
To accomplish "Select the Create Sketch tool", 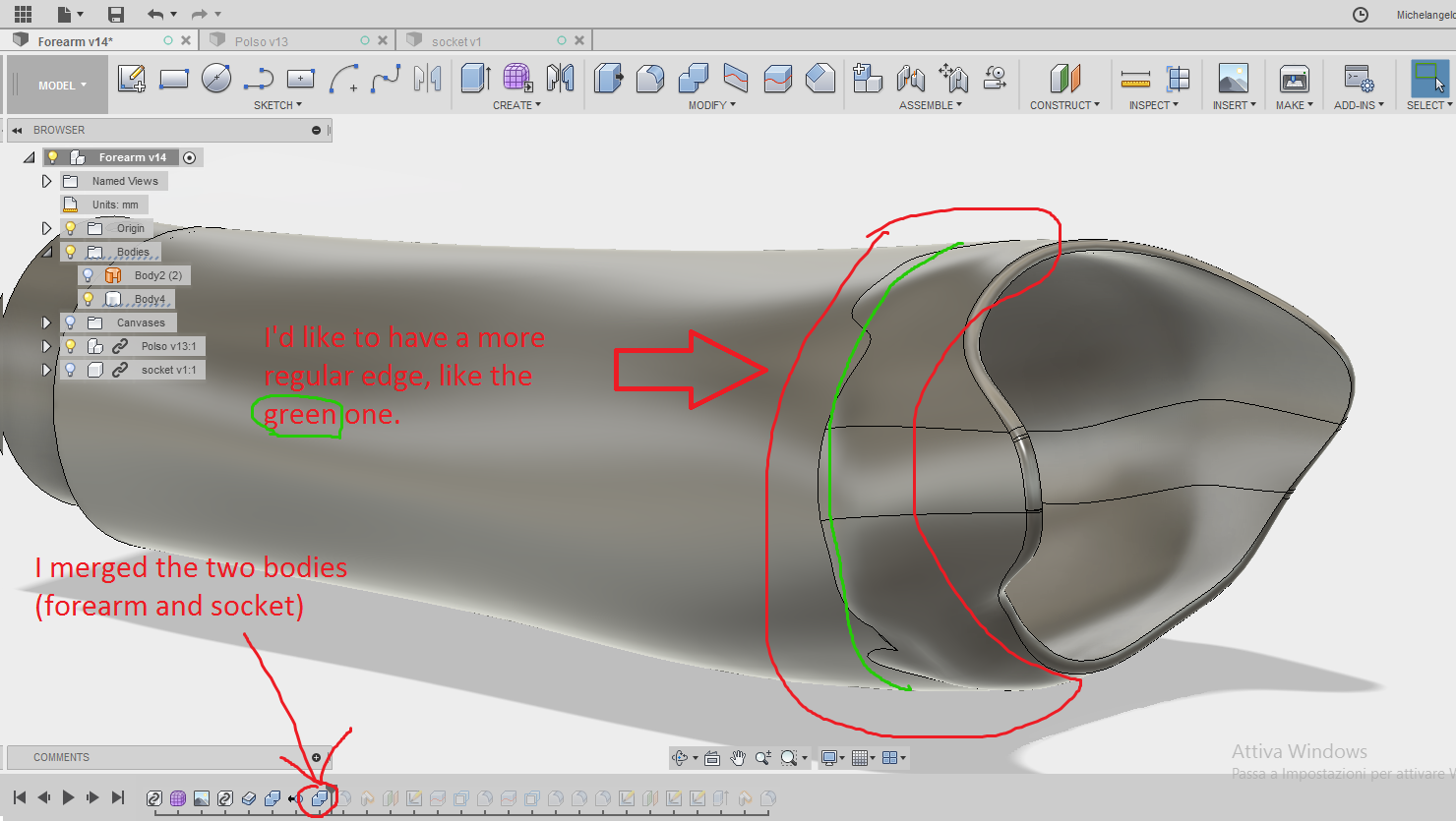I will point(131,79).
